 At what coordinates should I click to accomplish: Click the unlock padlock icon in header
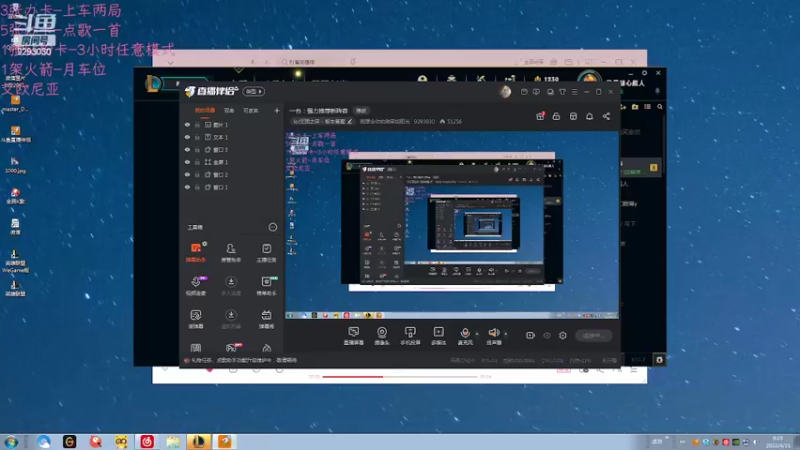tap(556, 116)
